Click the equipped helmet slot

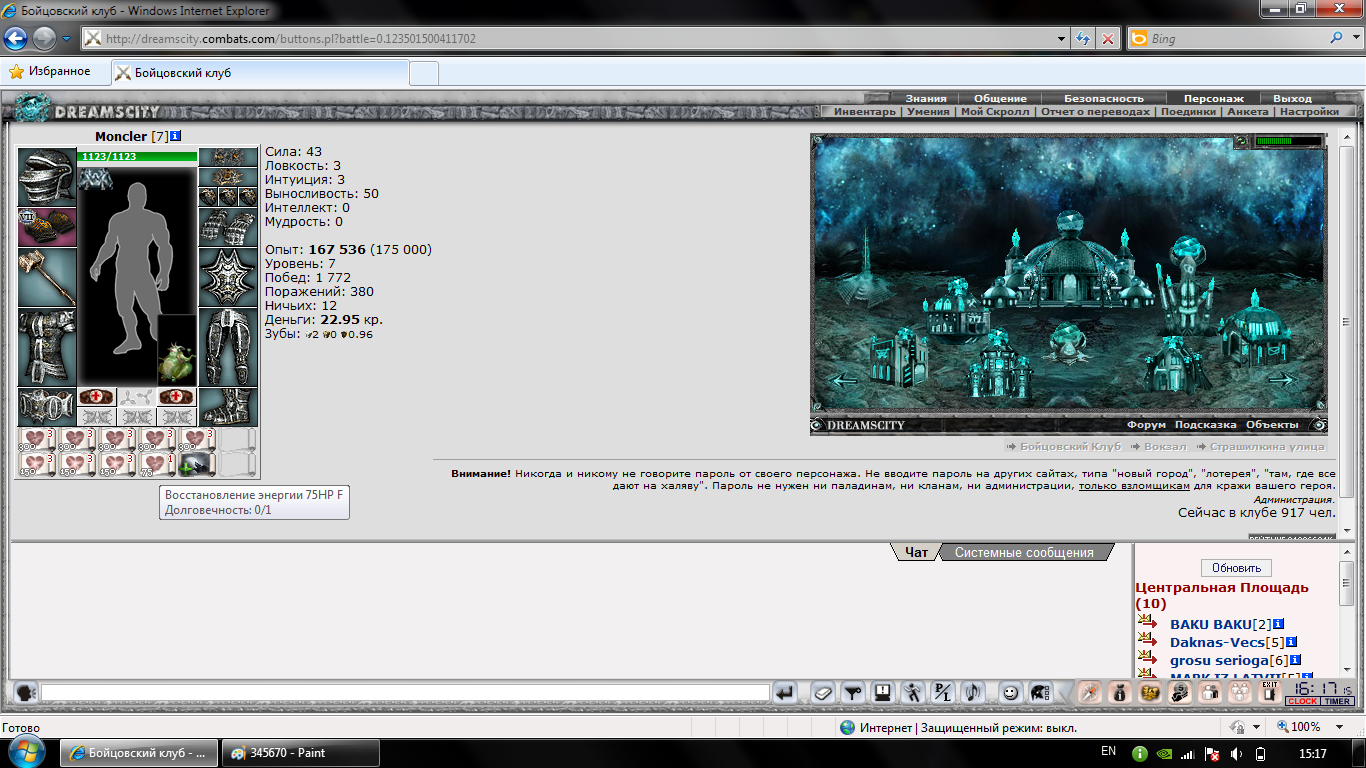(47, 177)
